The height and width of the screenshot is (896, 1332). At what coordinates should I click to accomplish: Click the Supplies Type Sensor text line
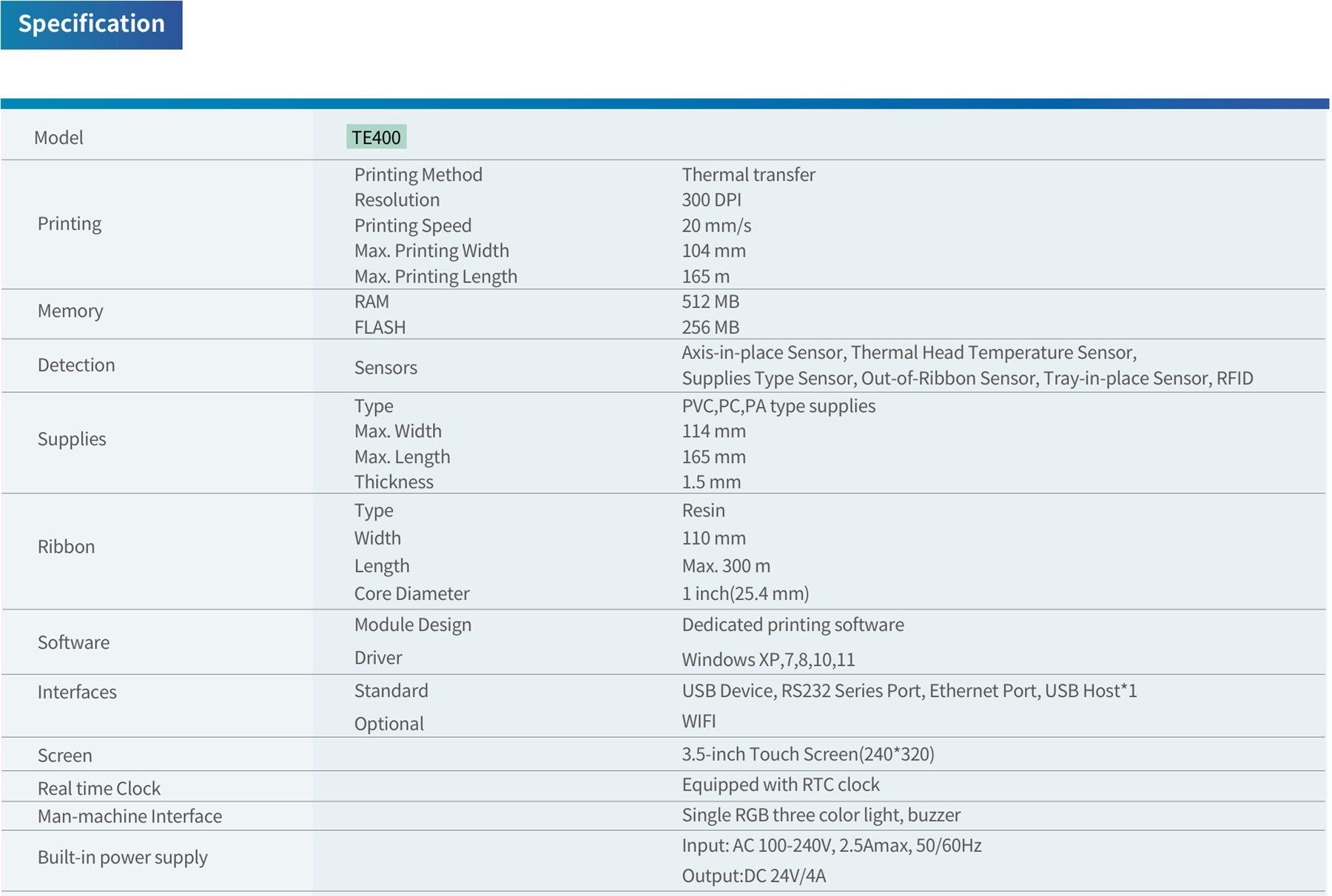967,378
